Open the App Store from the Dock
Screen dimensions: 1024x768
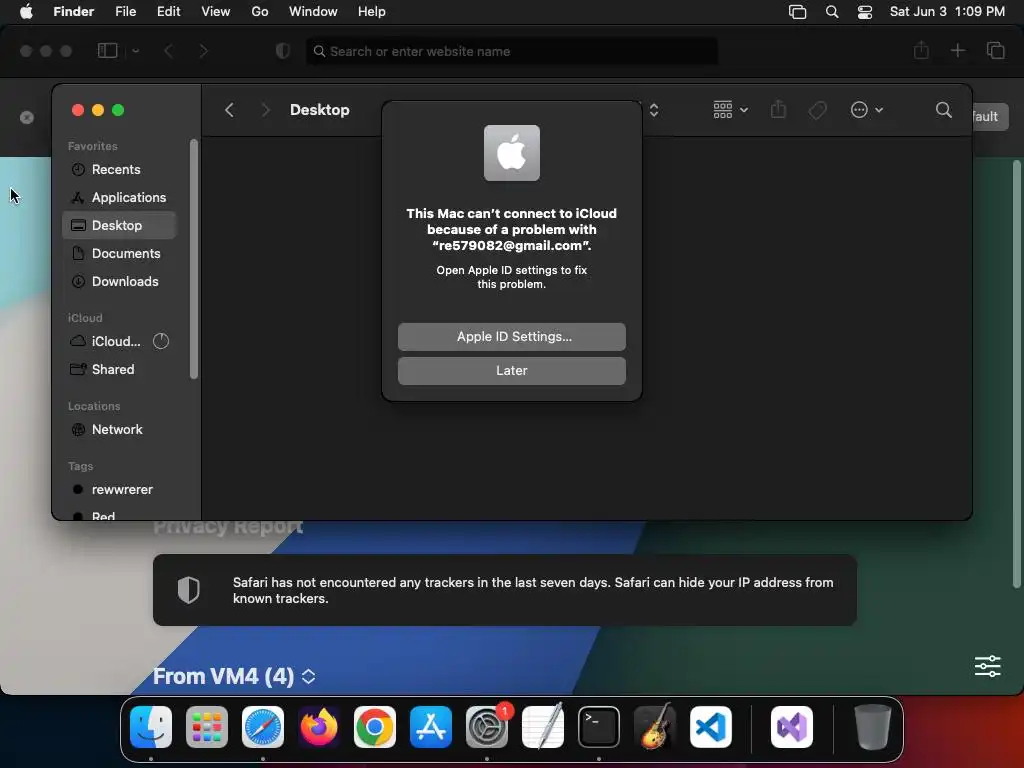430,727
